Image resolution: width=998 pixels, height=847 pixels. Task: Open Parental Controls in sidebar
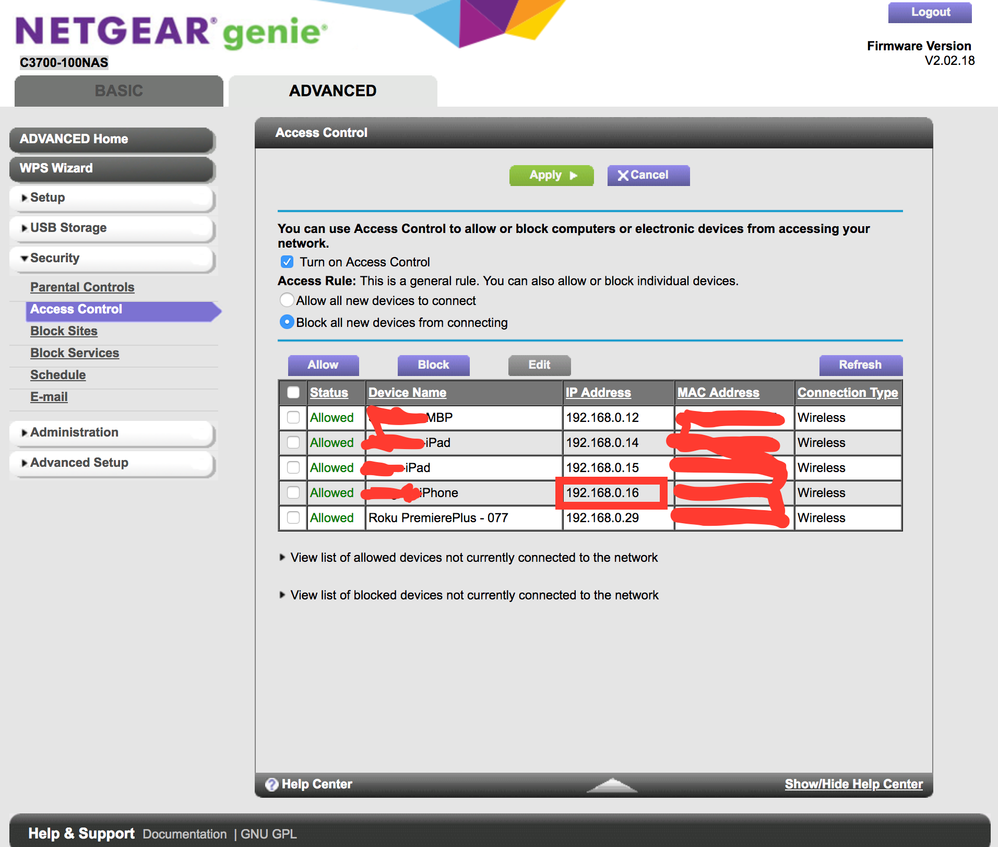[x=82, y=287]
